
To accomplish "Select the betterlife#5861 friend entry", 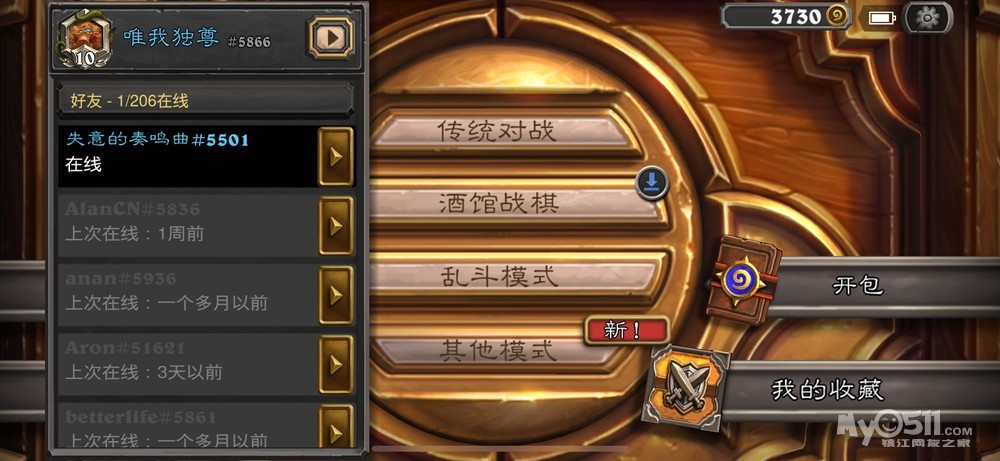I will [x=188, y=427].
